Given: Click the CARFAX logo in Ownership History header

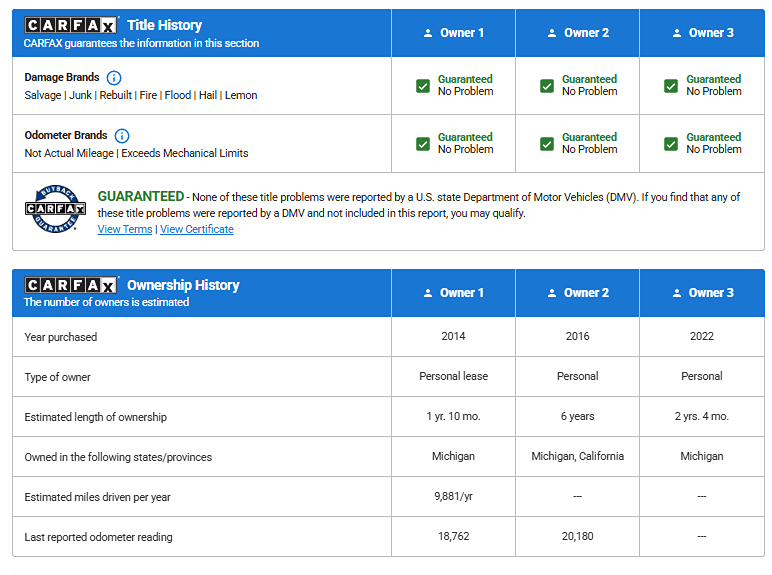Looking at the screenshot, I should click(x=71, y=285).
